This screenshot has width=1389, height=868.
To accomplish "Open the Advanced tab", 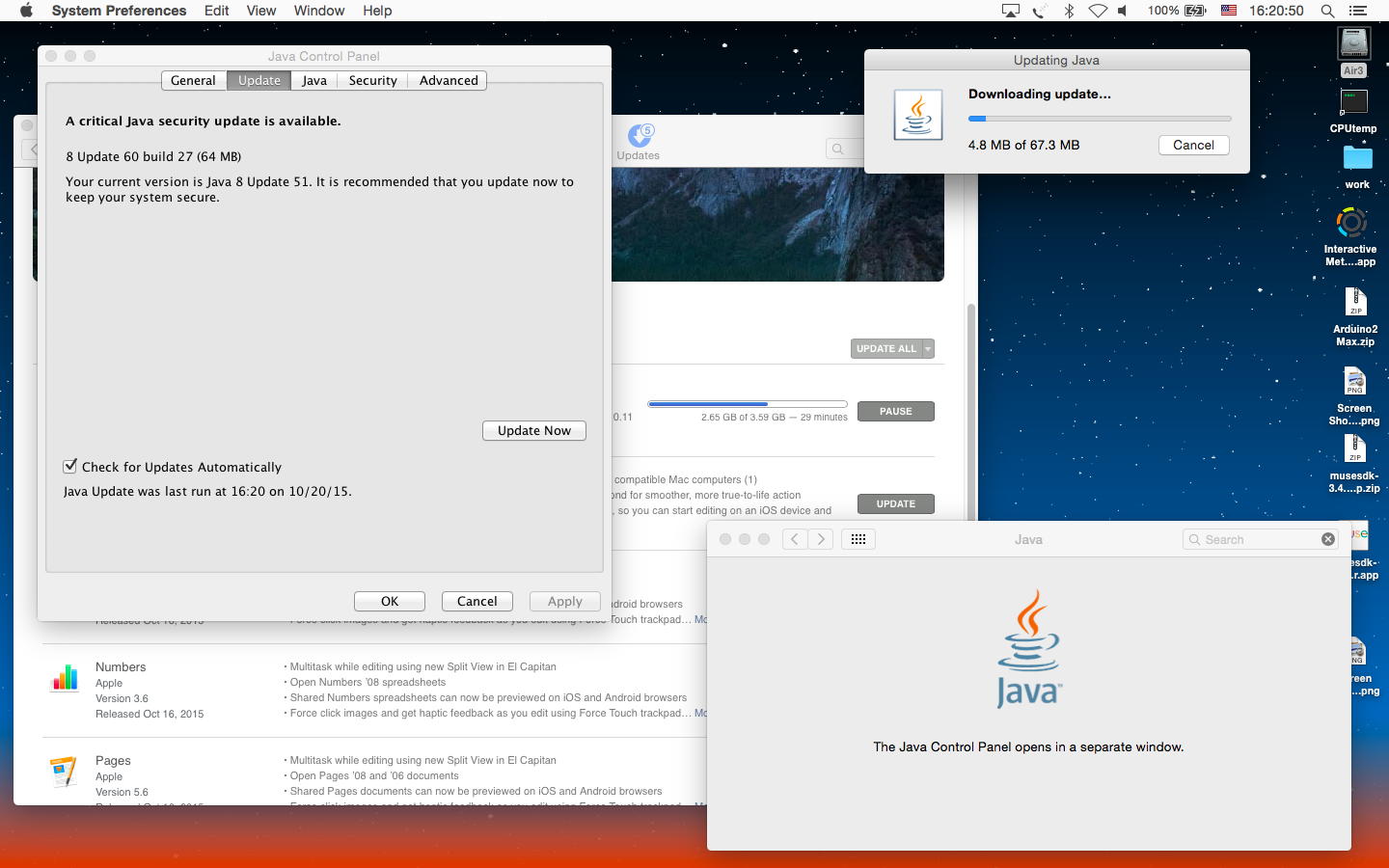I will 449,81.
